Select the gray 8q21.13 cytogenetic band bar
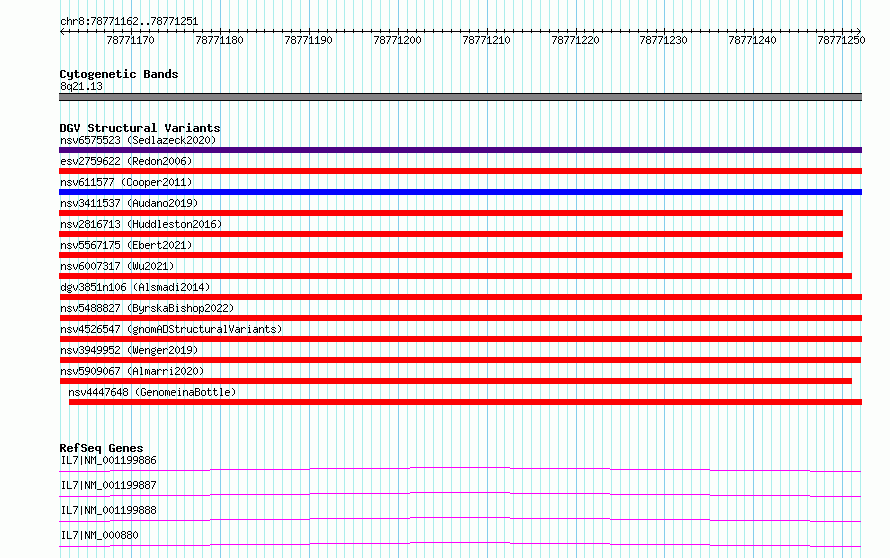The height and width of the screenshot is (558, 890). tap(460, 97)
